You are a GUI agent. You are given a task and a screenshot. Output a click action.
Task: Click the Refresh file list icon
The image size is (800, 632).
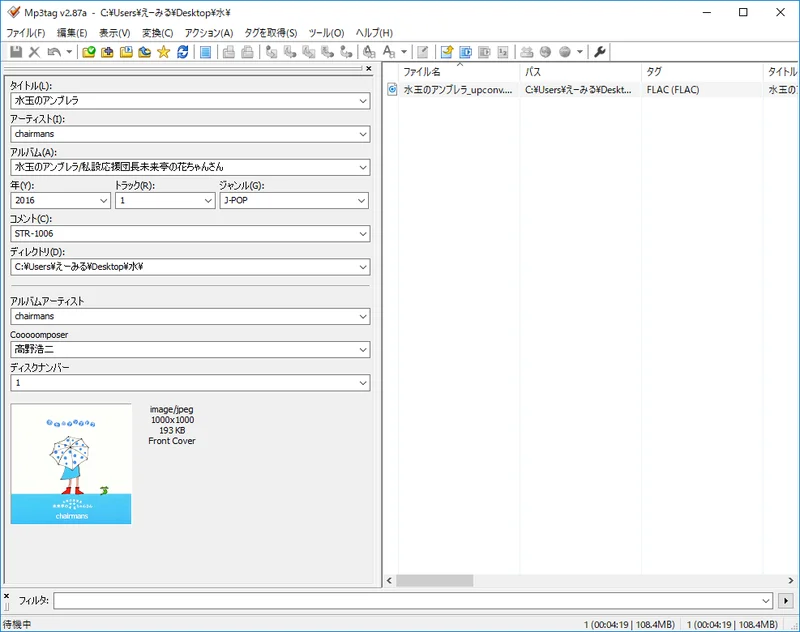pos(182,52)
